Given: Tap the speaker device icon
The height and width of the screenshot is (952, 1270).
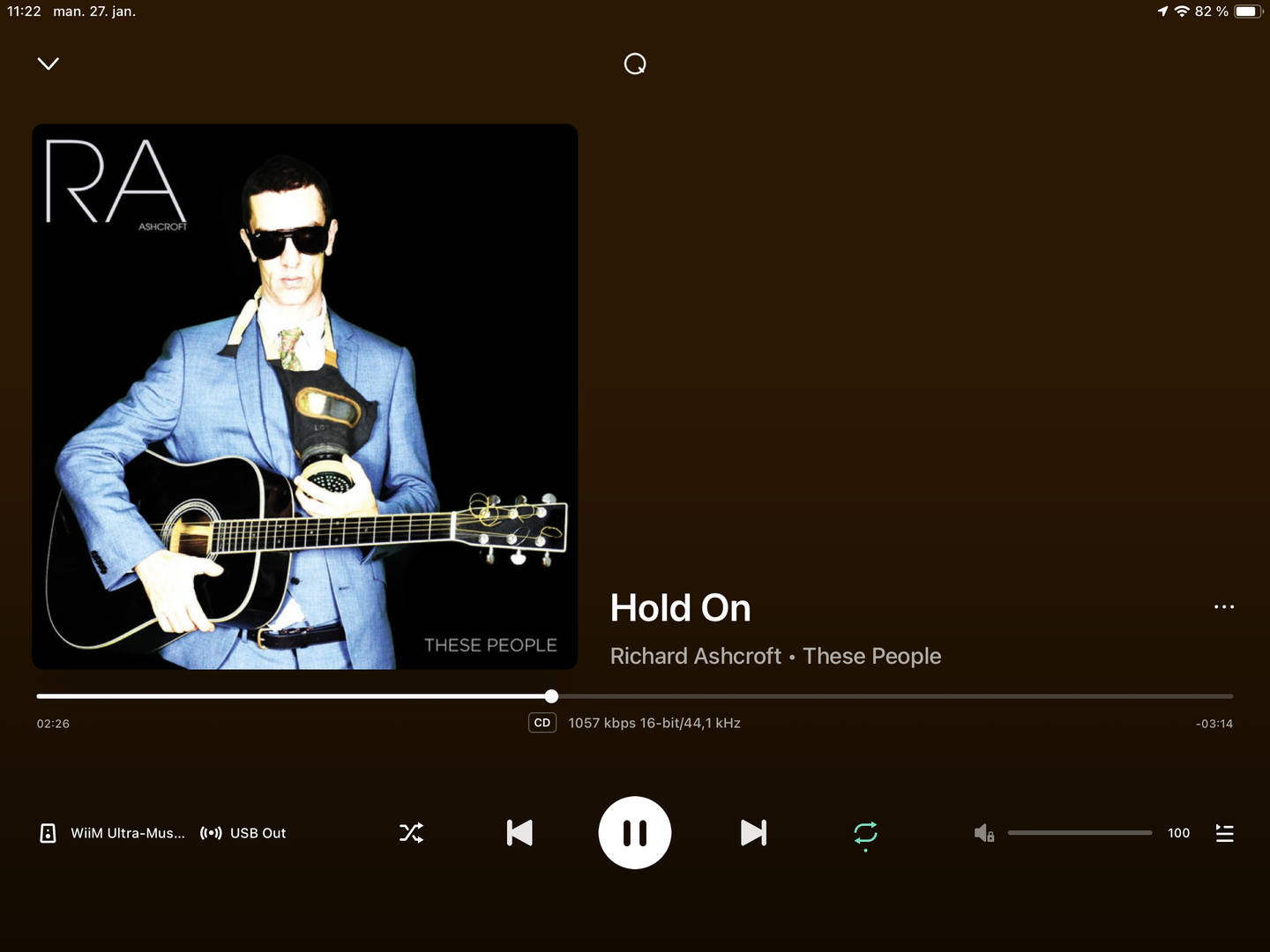Looking at the screenshot, I should click(x=49, y=833).
